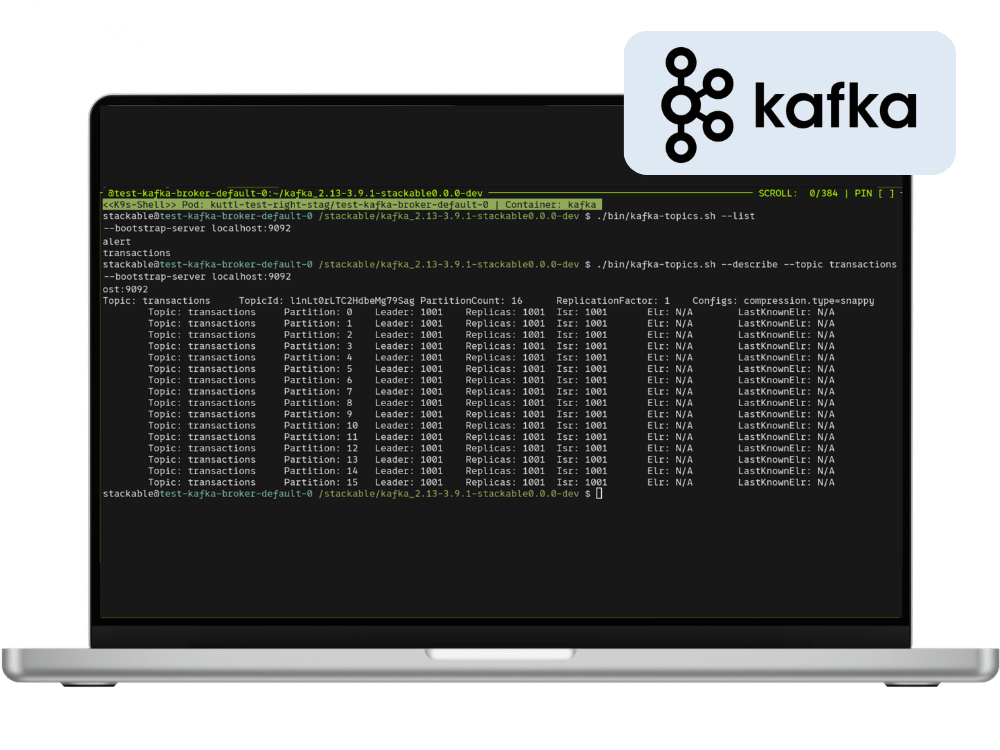The height and width of the screenshot is (750, 1000).
Task: Click the final stackable@test-kafka-broker-default-0 prompt
Action: (207, 494)
